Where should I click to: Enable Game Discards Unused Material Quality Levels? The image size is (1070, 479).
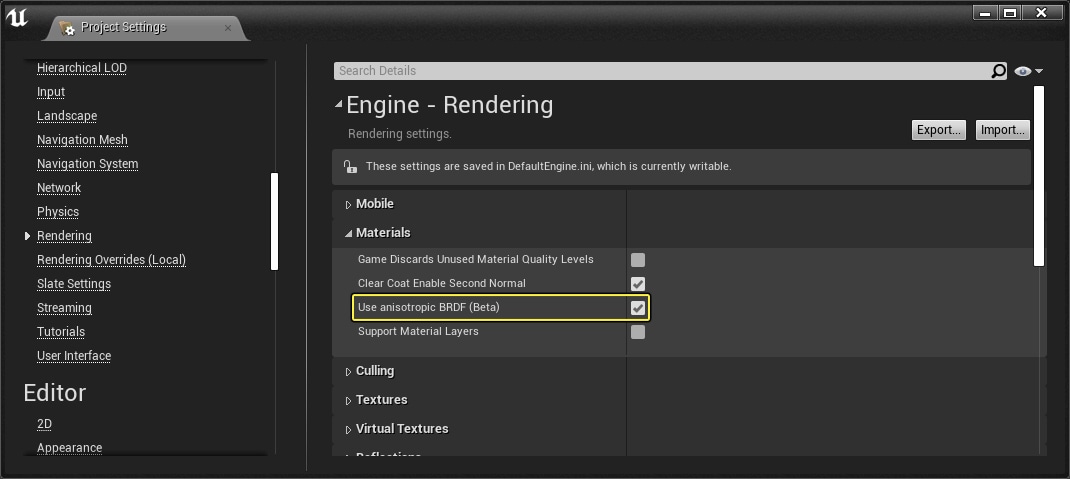click(x=638, y=260)
